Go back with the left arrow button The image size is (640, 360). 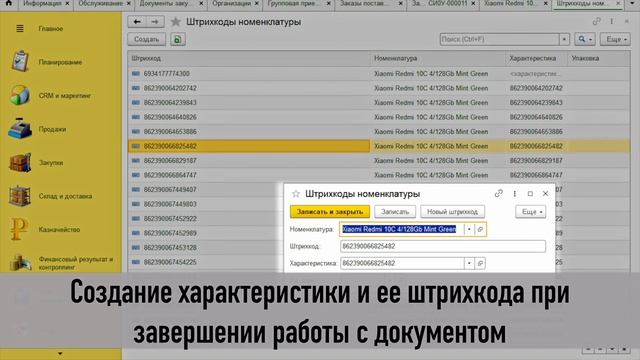click(137, 22)
